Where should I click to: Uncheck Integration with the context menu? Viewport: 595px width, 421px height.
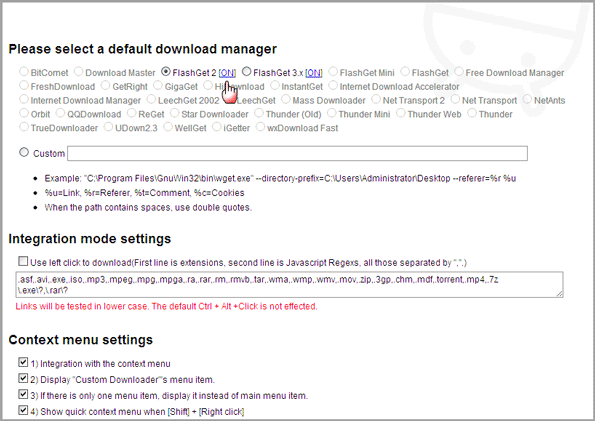coord(23,362)
